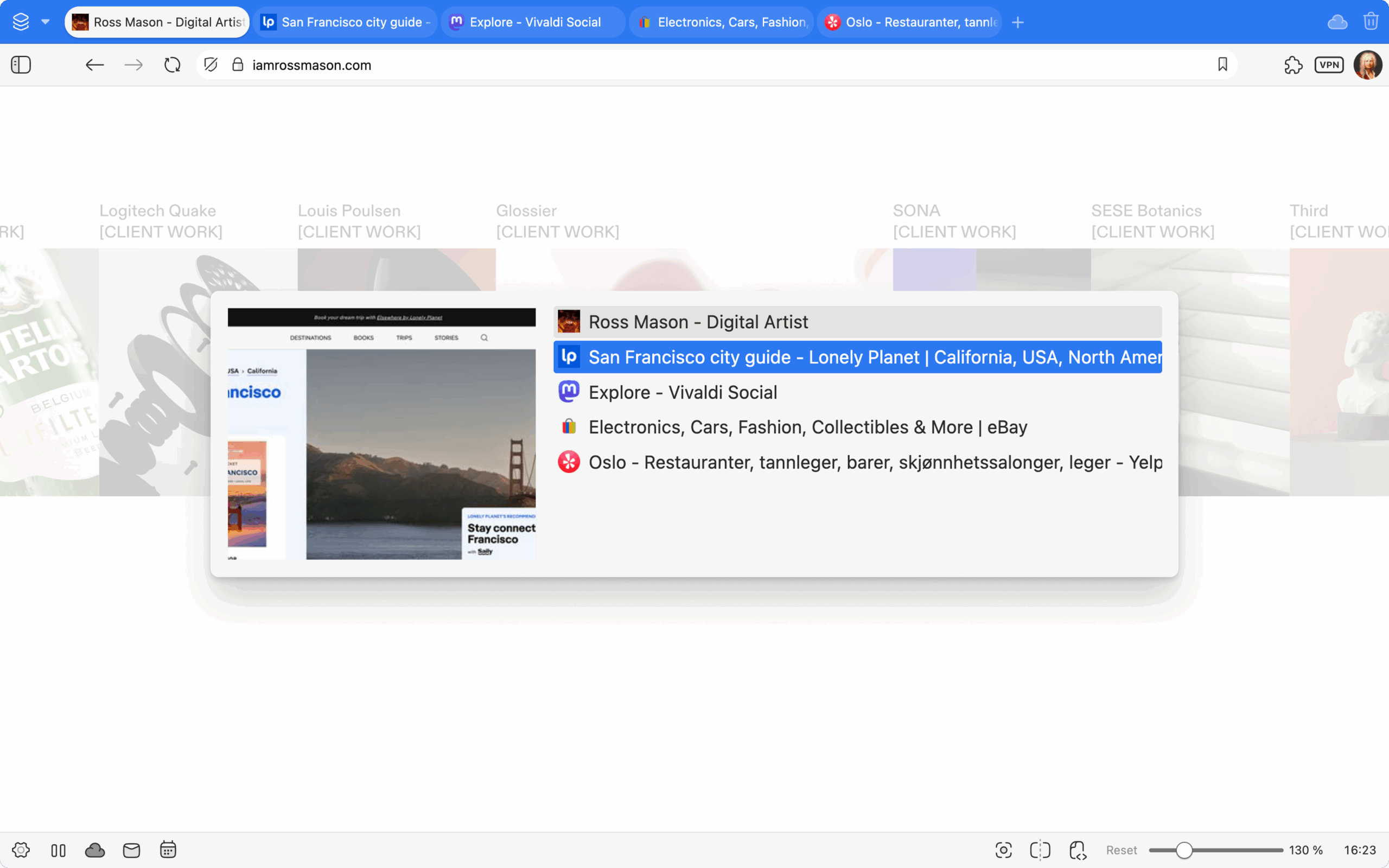Adjust the page zoom slider
The width and height of the screenshot is (1389, 868).
click(x=1216, y=850)
